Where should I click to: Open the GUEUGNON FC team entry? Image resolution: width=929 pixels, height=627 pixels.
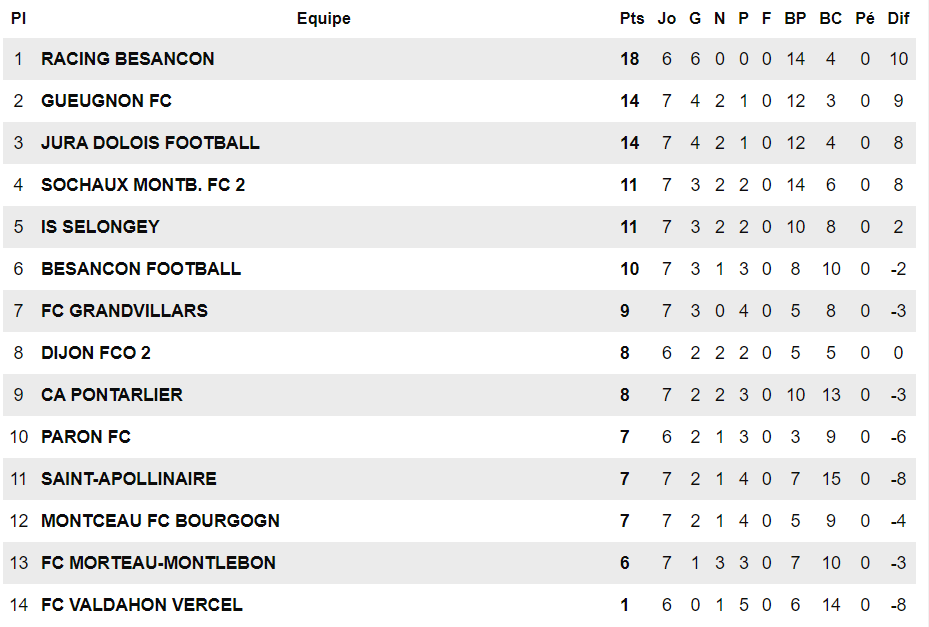(106, 101)
